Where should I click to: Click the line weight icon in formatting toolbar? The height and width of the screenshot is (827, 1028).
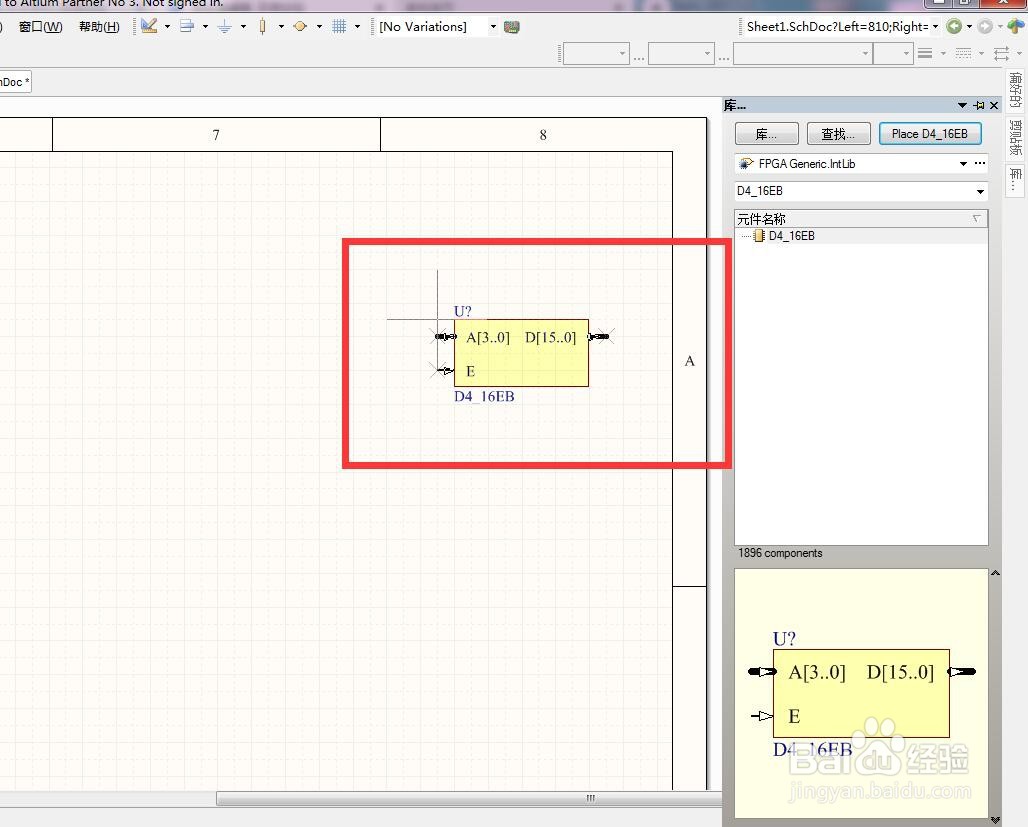coord(925,53)
